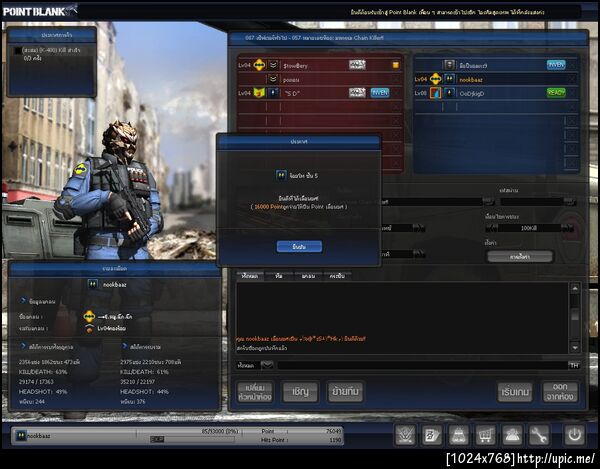
Task: Click the INVEN status badge on "S D" row
Action: (380, 93)
